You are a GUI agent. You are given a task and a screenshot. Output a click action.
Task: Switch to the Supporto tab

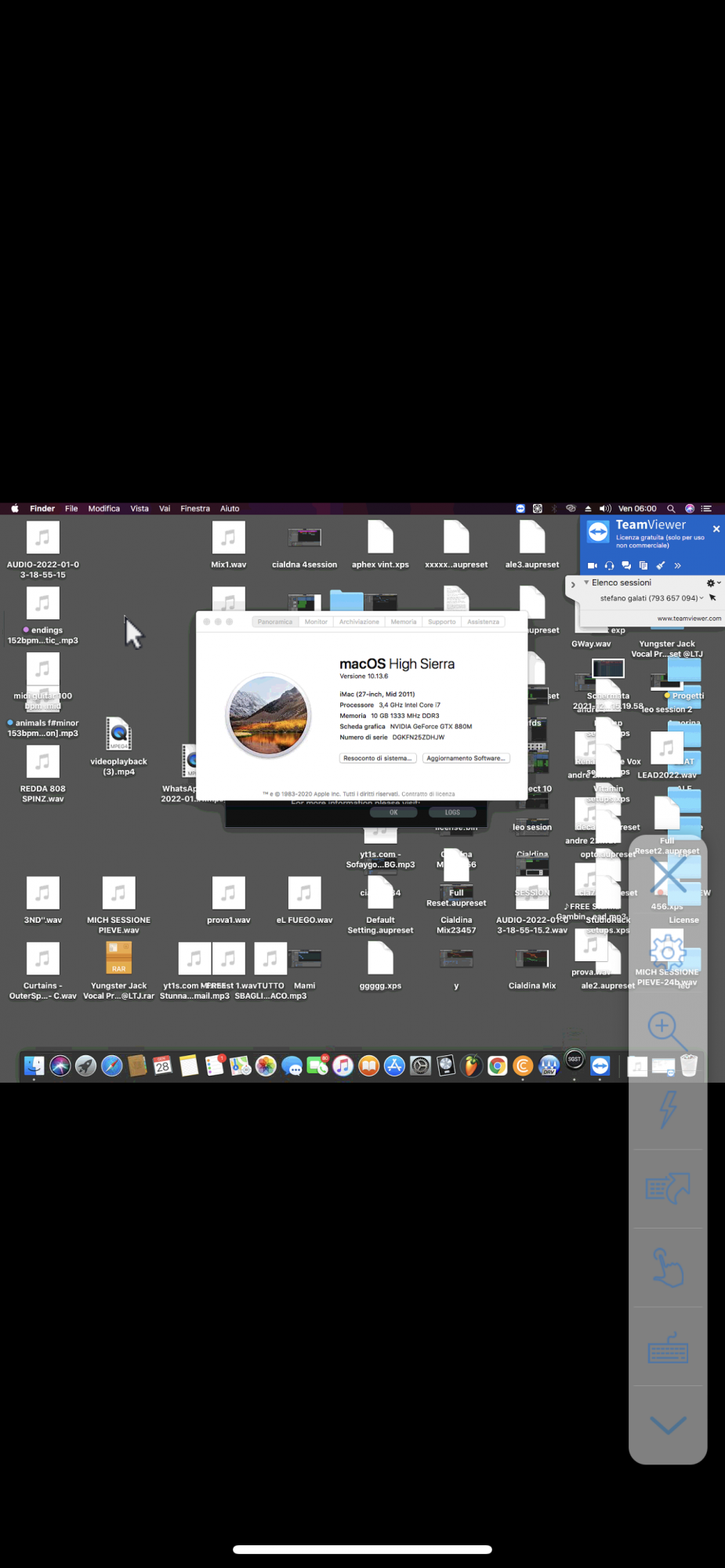[441, 622]
